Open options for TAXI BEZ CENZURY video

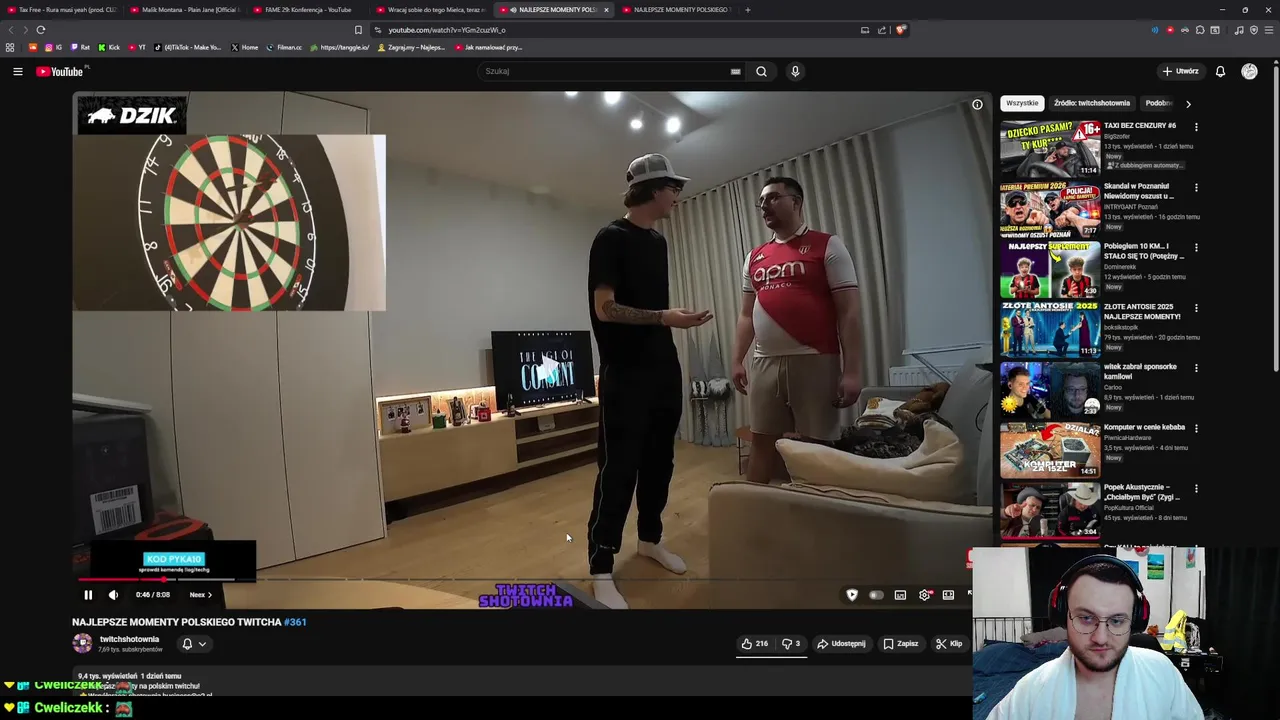[1196, 127]
